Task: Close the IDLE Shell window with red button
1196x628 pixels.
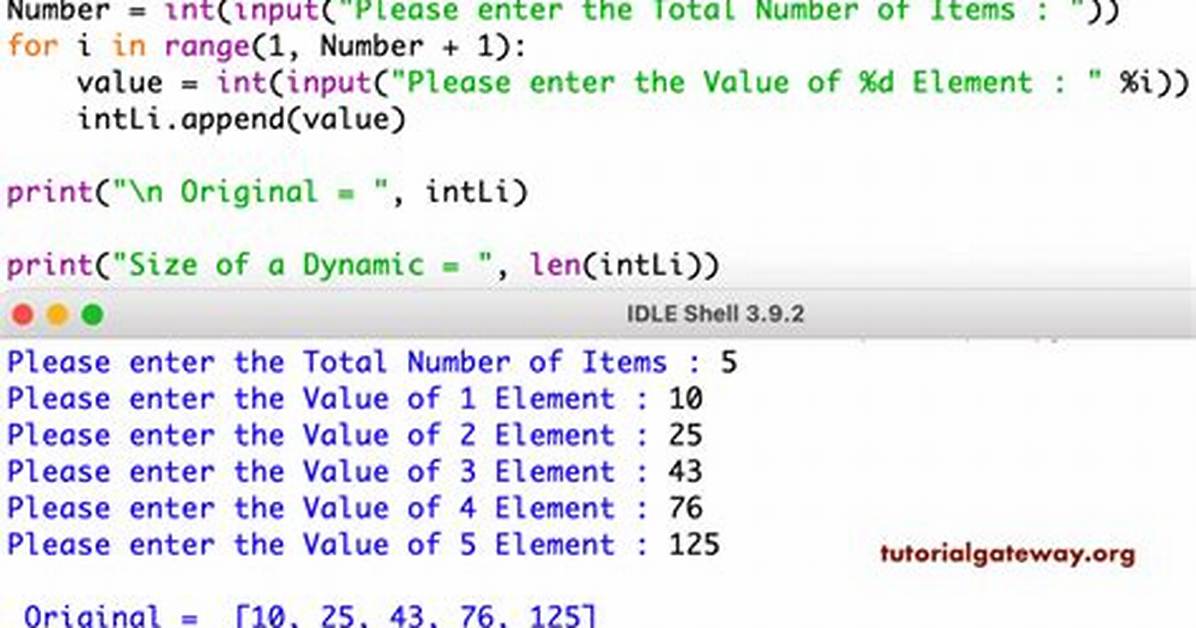Action: (x=23, y=314)
